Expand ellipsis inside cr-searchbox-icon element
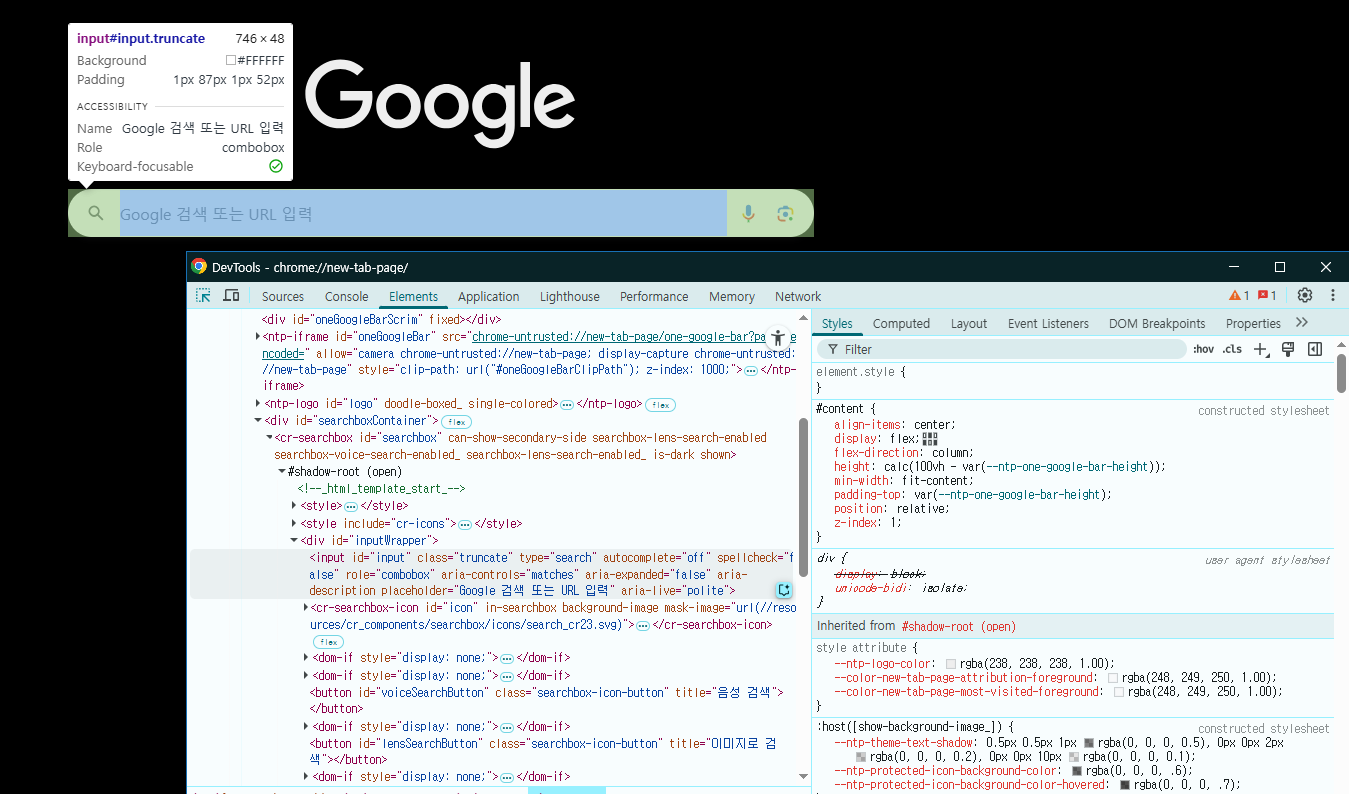The width and height of the screenshot is (1349, 794). 643,625
